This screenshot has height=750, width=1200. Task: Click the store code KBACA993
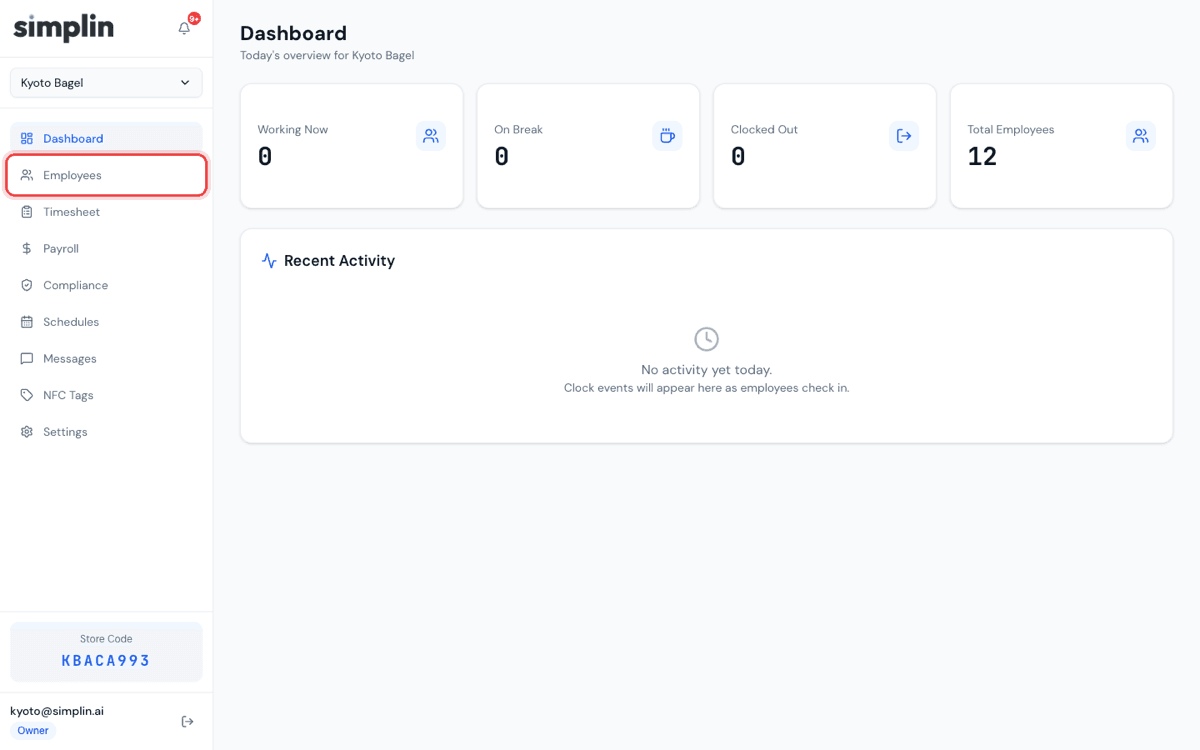tap(106, 661)
